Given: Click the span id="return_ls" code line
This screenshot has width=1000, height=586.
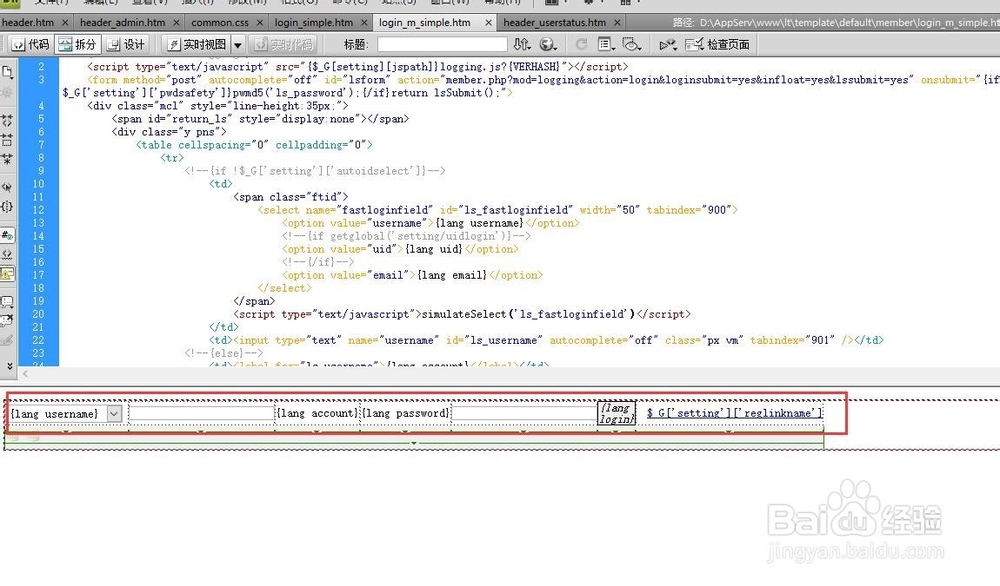Looking at the screenshot, I should [260, 119].
